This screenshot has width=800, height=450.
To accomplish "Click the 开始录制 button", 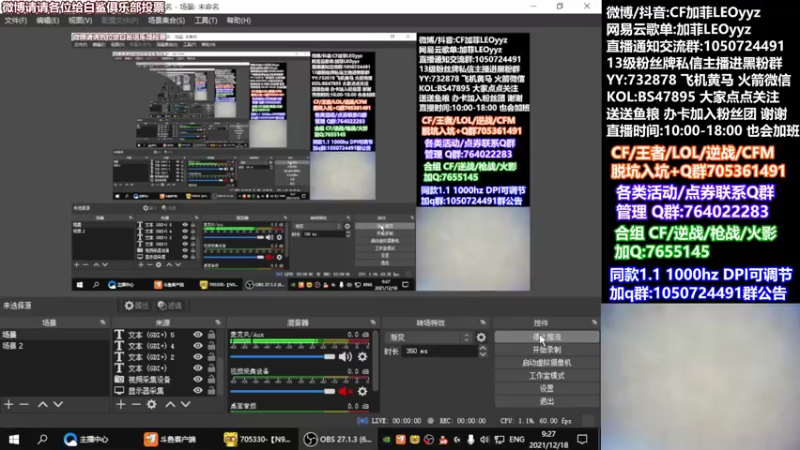I will coord(546,350).
